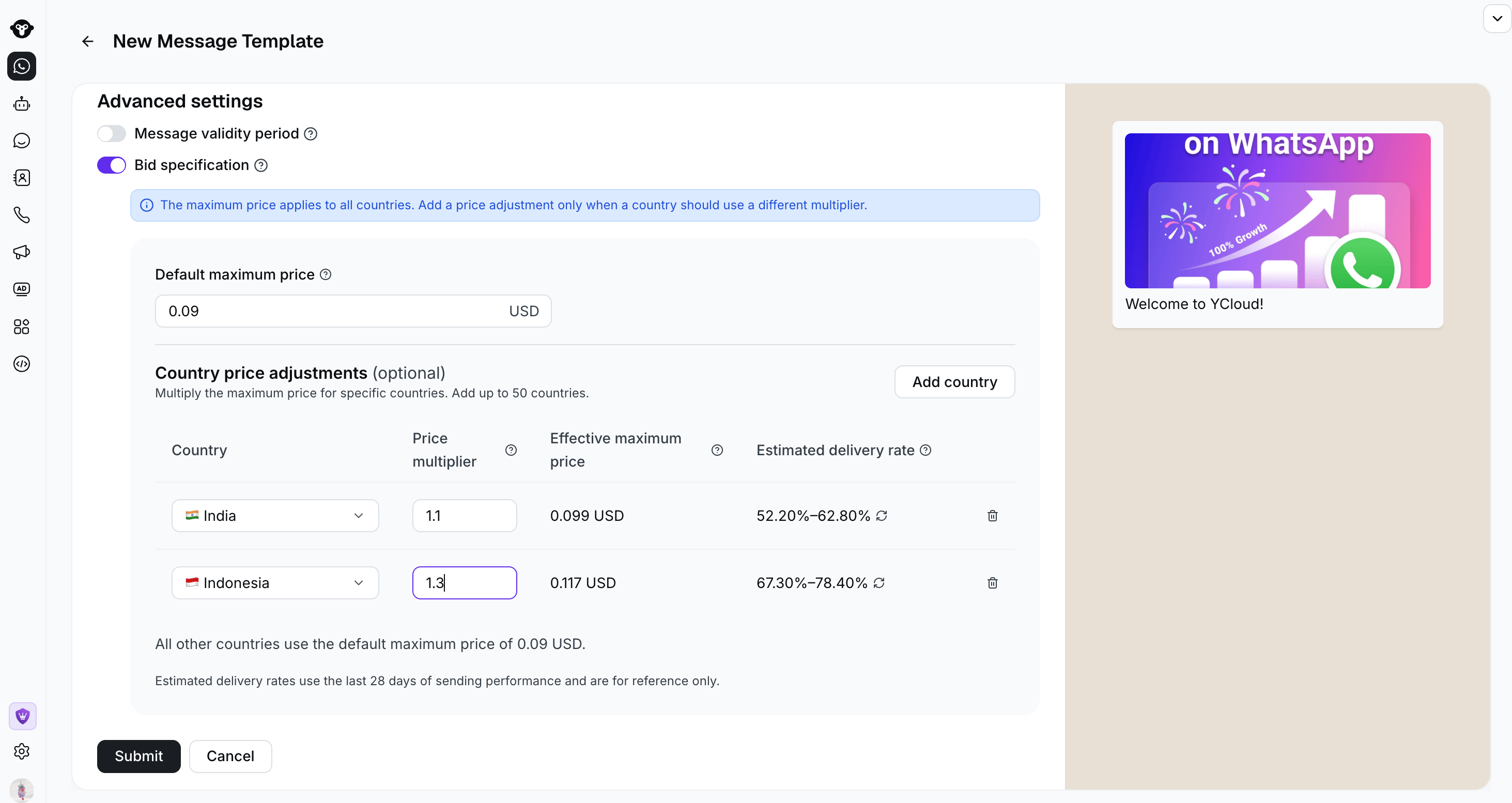Show help for Estimated delivery rate
The image size is (1512, 803).
coord(925,450)
